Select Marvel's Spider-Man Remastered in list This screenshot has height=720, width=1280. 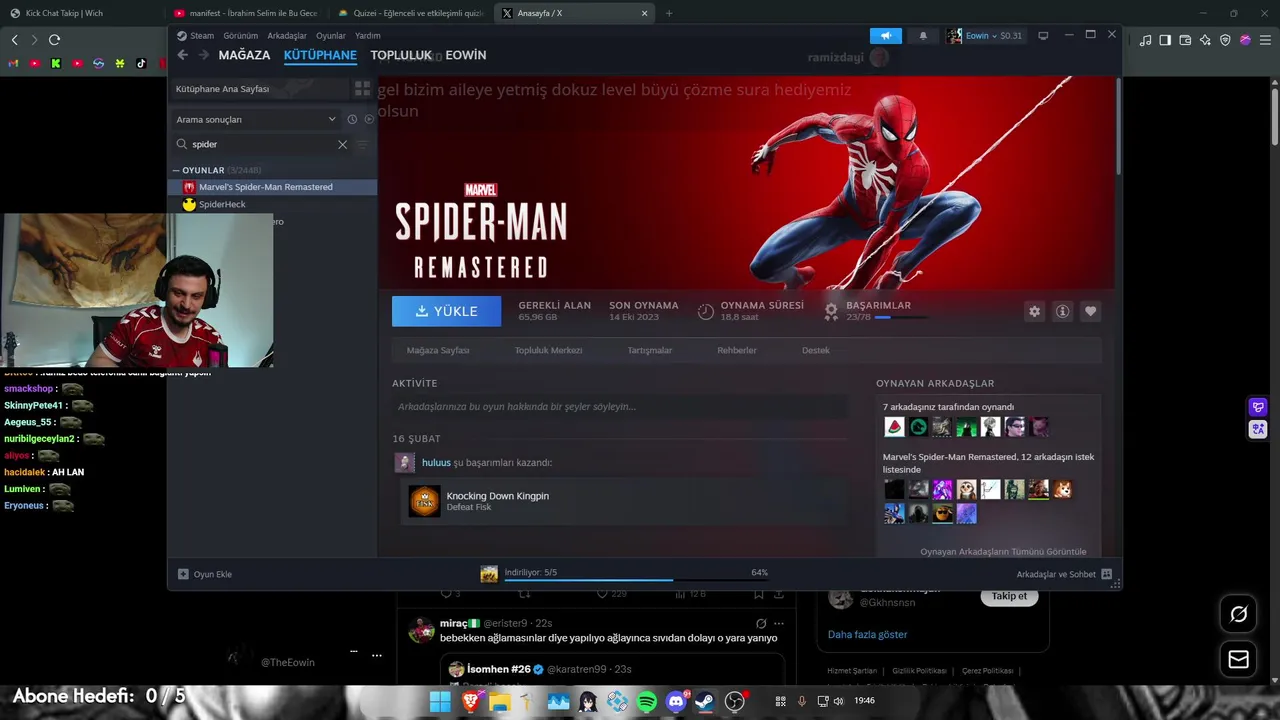click(x=272, y=187)
